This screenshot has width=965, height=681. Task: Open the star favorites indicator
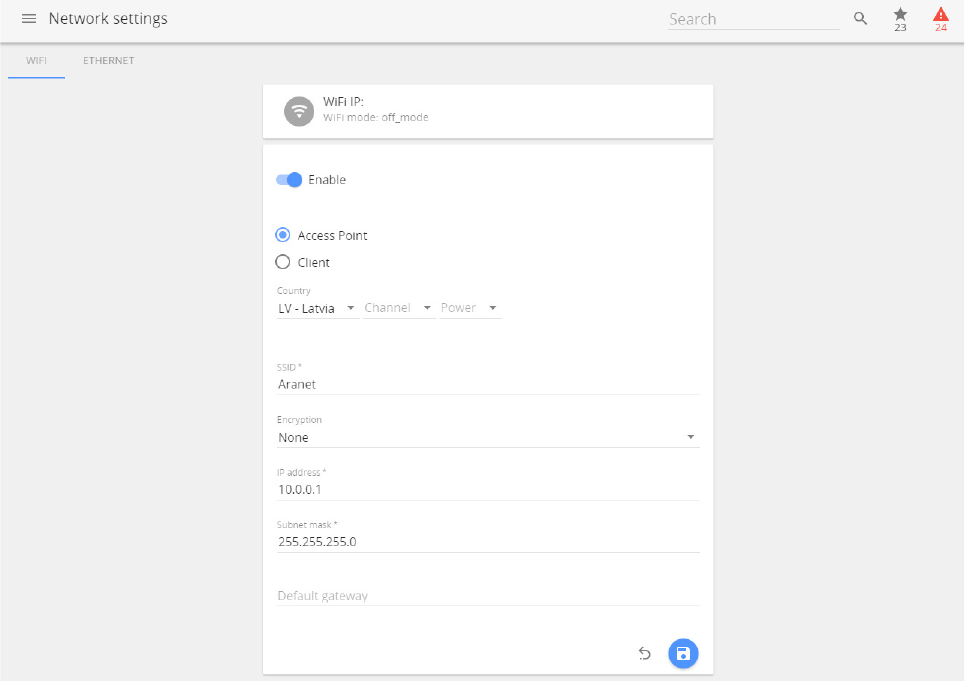click(x=900, y=18)
